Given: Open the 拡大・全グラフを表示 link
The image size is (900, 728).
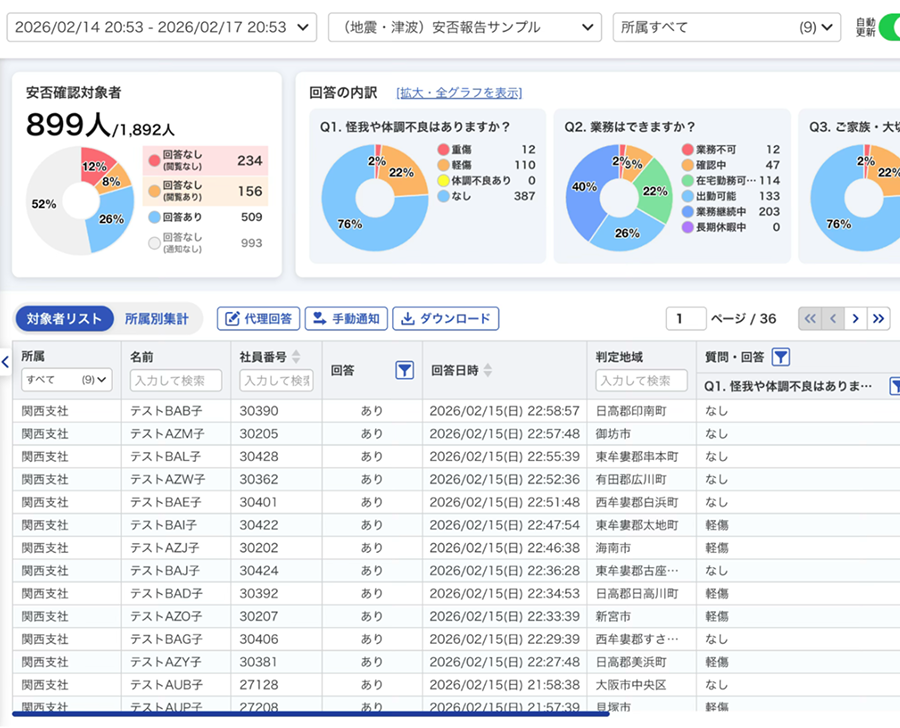Looking at the screenshot, I should [x=459, y=92].
